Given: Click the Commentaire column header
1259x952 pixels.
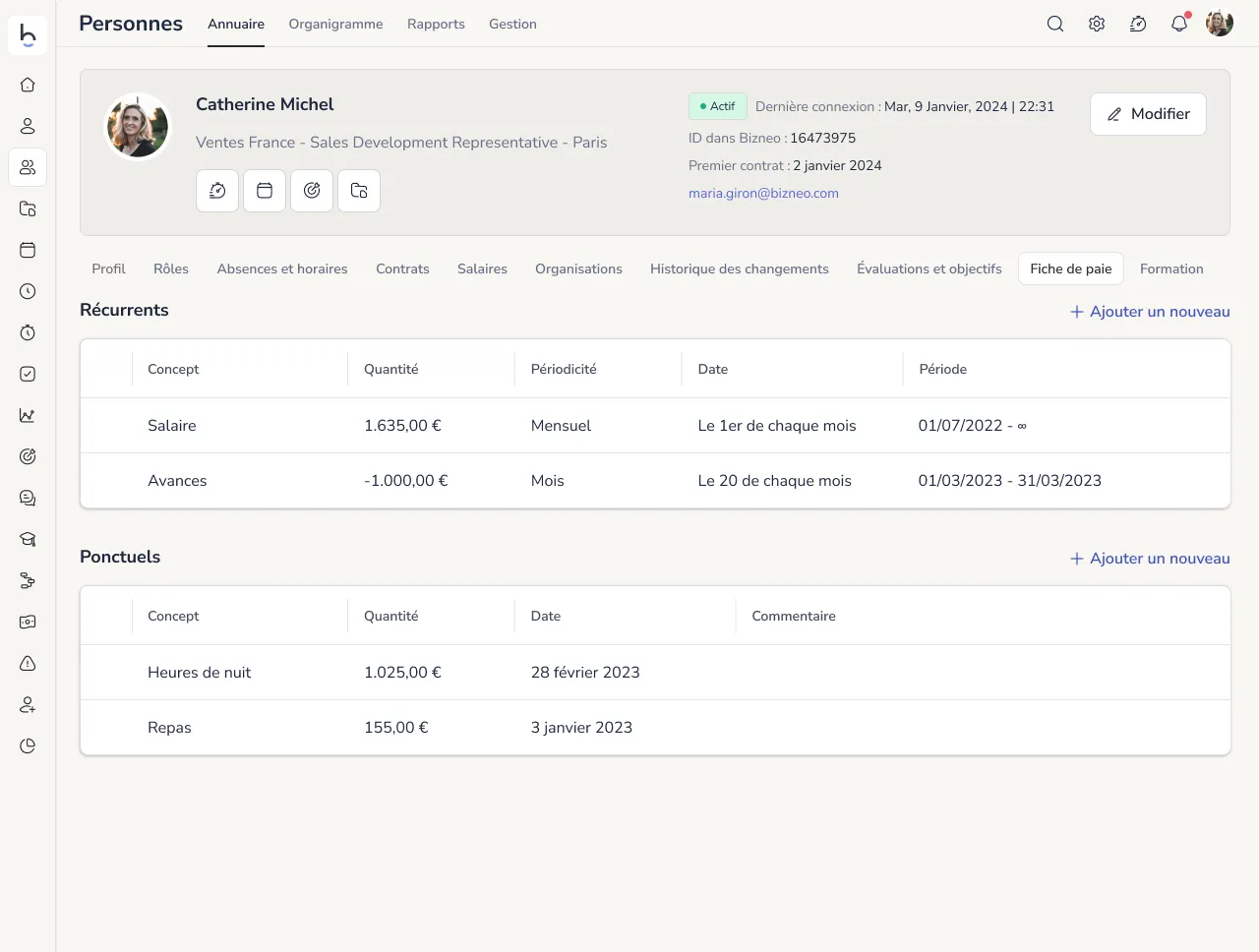Looking at the screenshot, I should [794, 616].
